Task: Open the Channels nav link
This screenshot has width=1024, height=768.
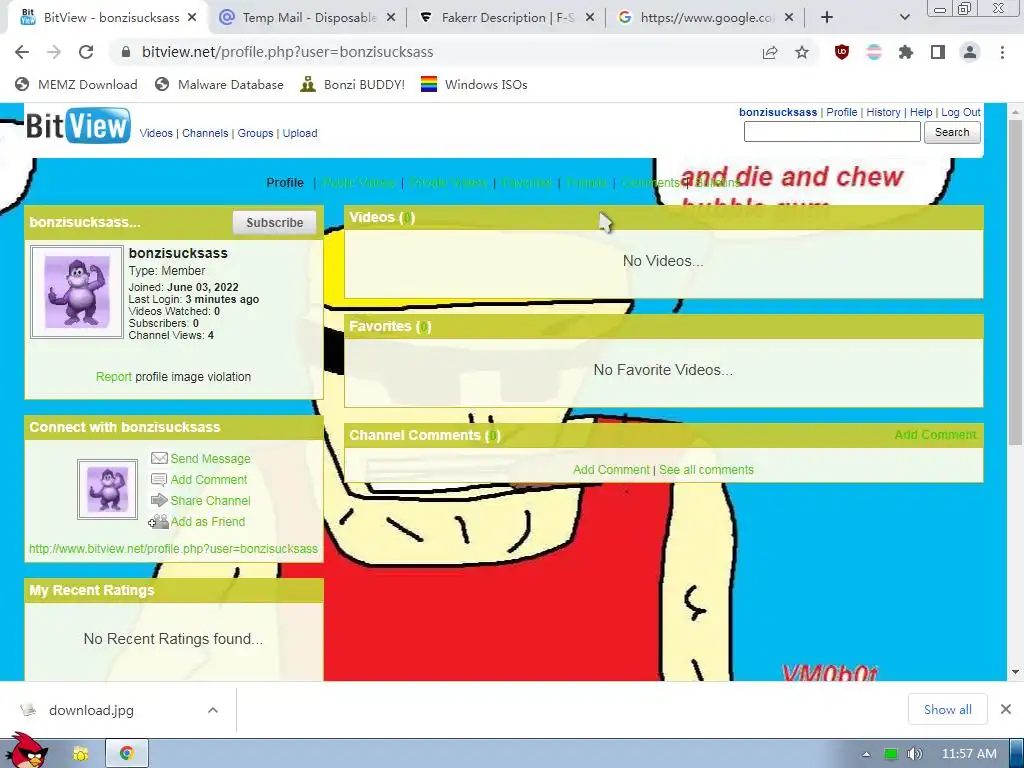Action: click(x=205, y=133)
